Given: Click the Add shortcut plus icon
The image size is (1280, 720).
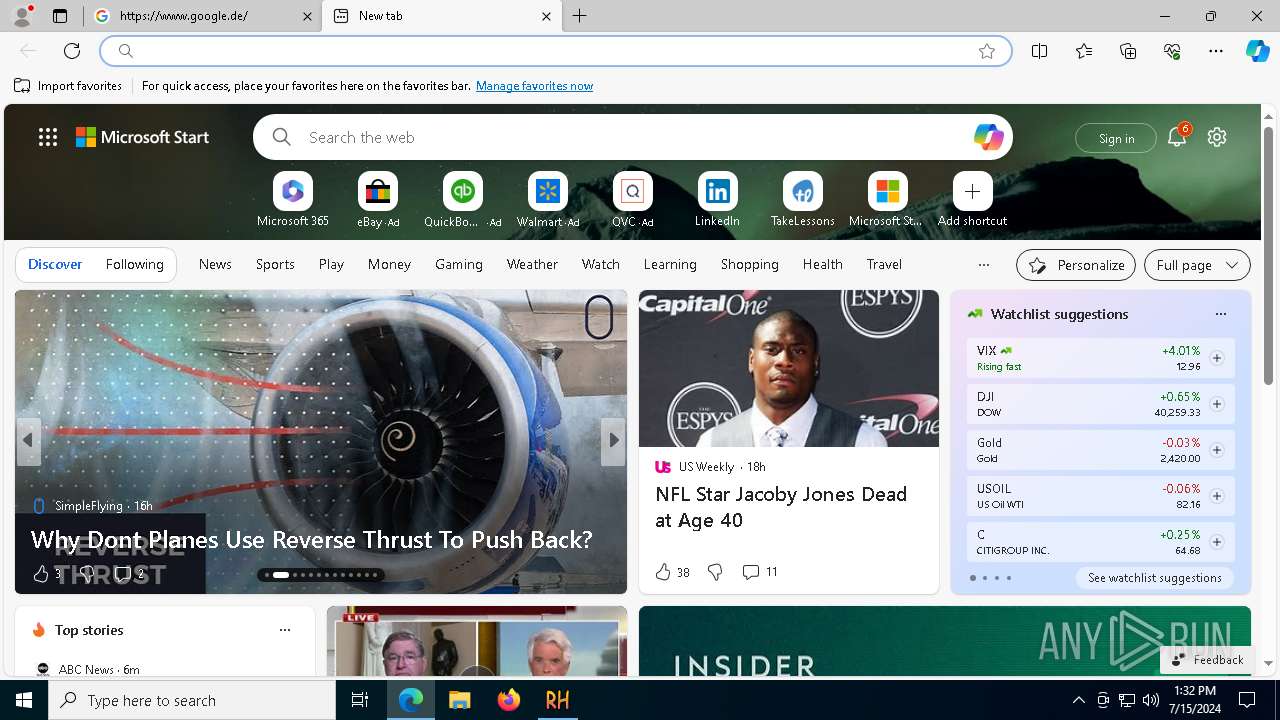Looking at the screenshot, I should click(972, 191).
